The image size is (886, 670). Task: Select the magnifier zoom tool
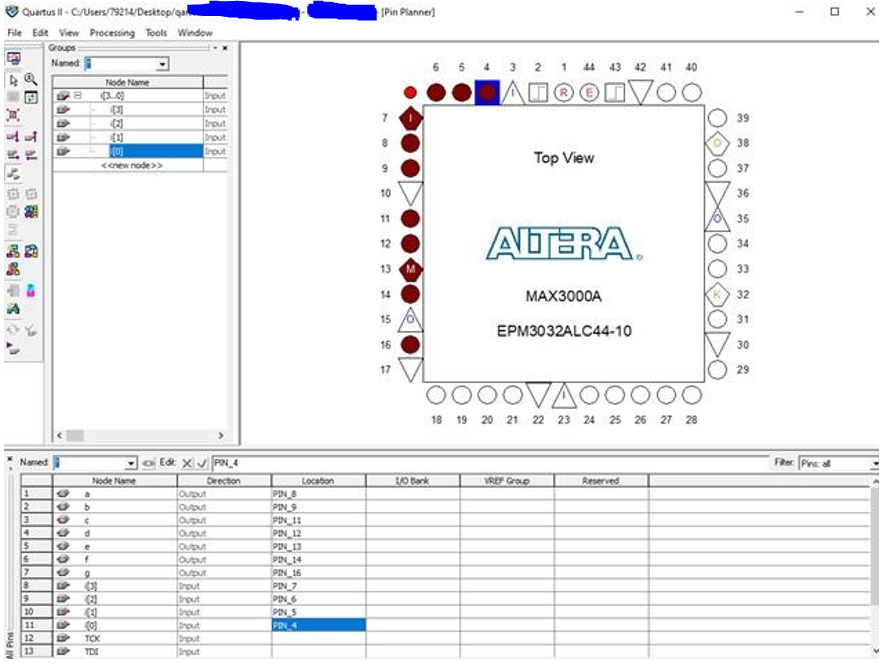click(x=31, y=79)
